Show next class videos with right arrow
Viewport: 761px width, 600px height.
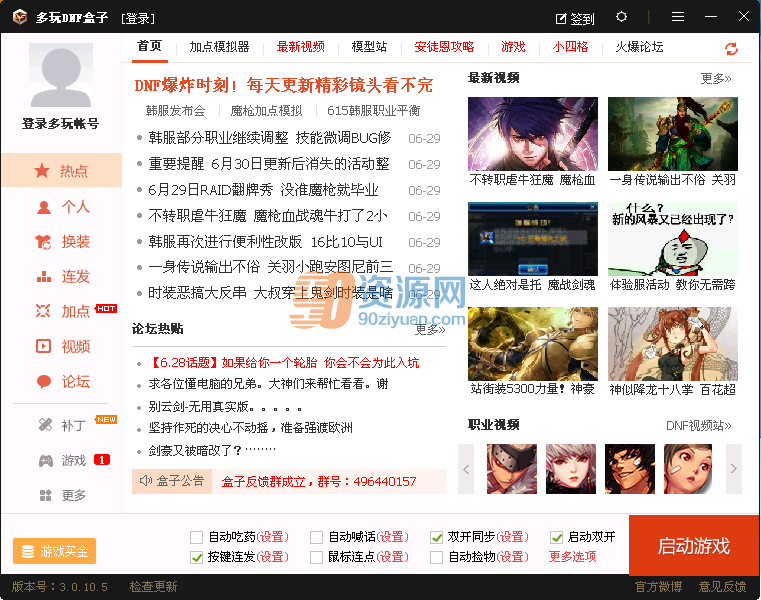734,469
